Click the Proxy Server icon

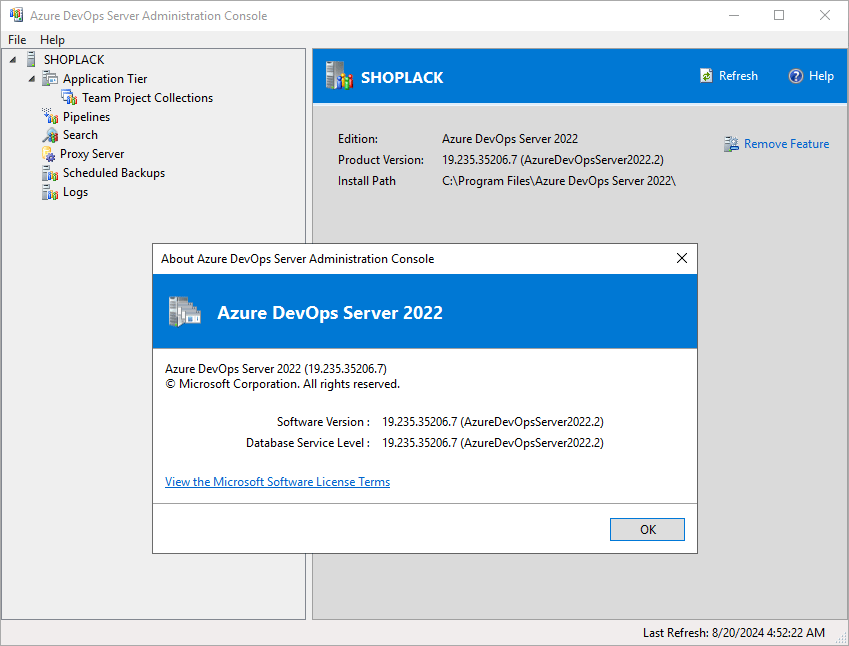click(48, 154)
